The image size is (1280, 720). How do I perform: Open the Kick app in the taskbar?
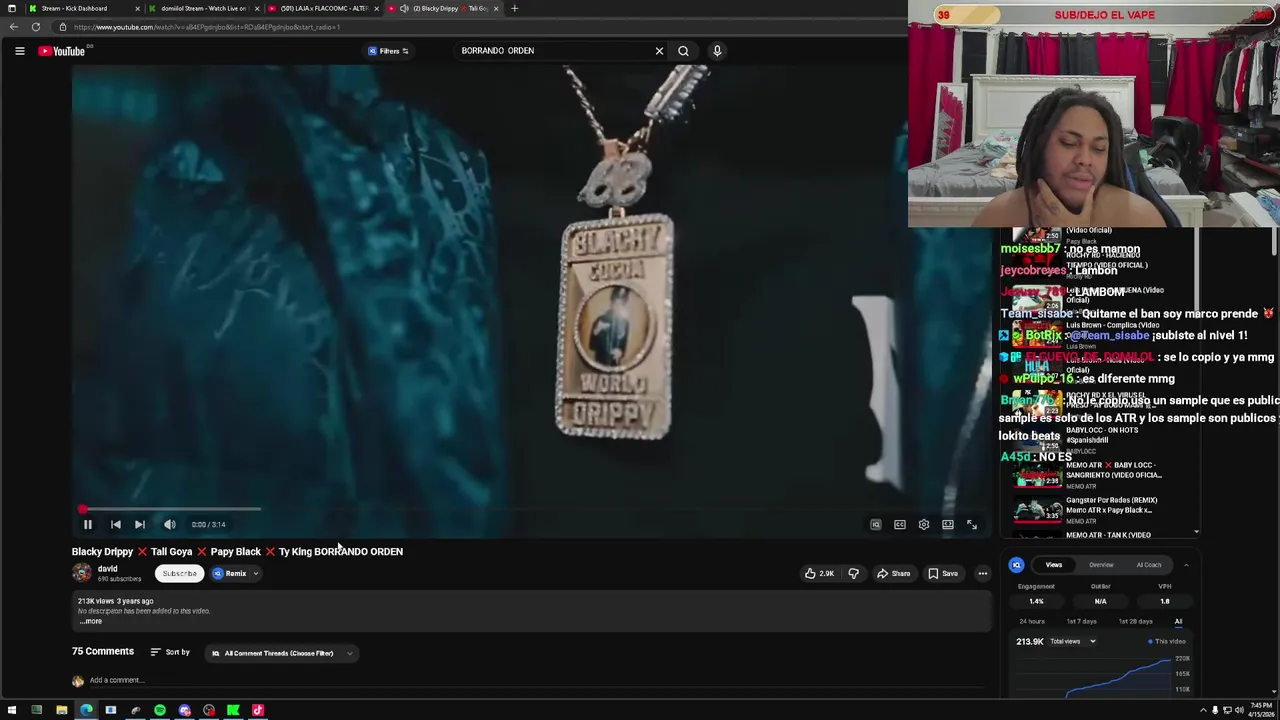point(233,710)
